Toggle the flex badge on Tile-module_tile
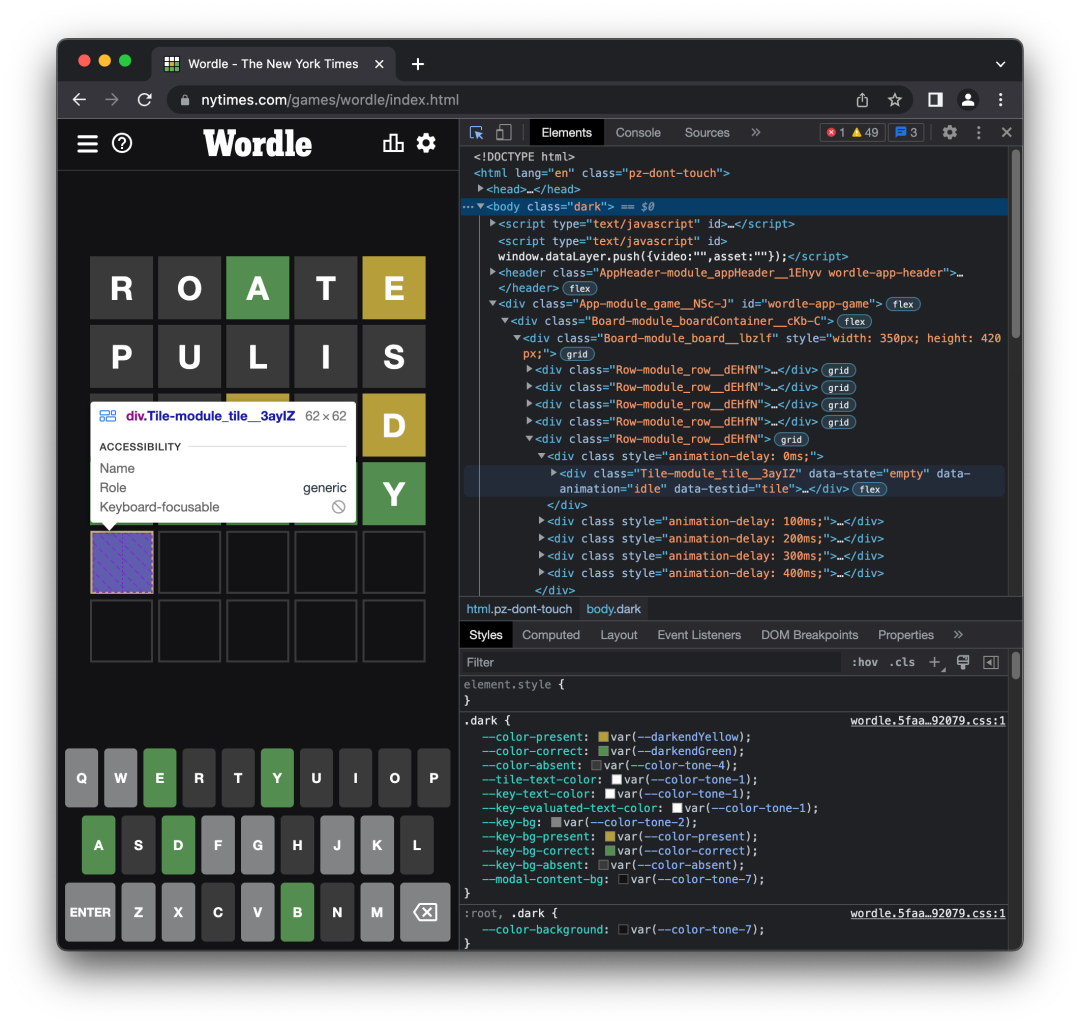Image resolution: width=1080 pixels, height=1026 pixels. tap(870, 490)
